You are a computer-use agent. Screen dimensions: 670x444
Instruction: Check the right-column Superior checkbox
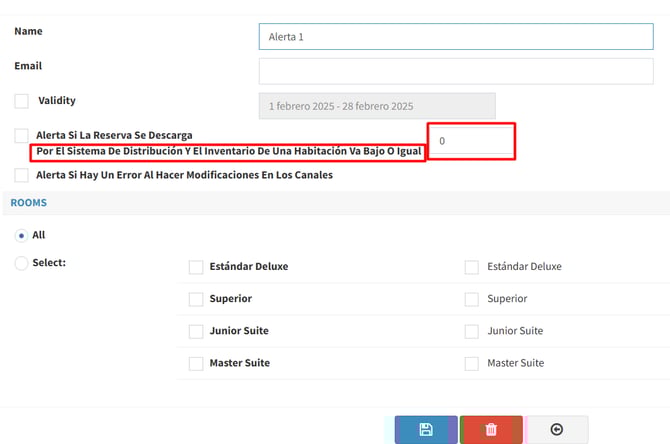(472, 299)
